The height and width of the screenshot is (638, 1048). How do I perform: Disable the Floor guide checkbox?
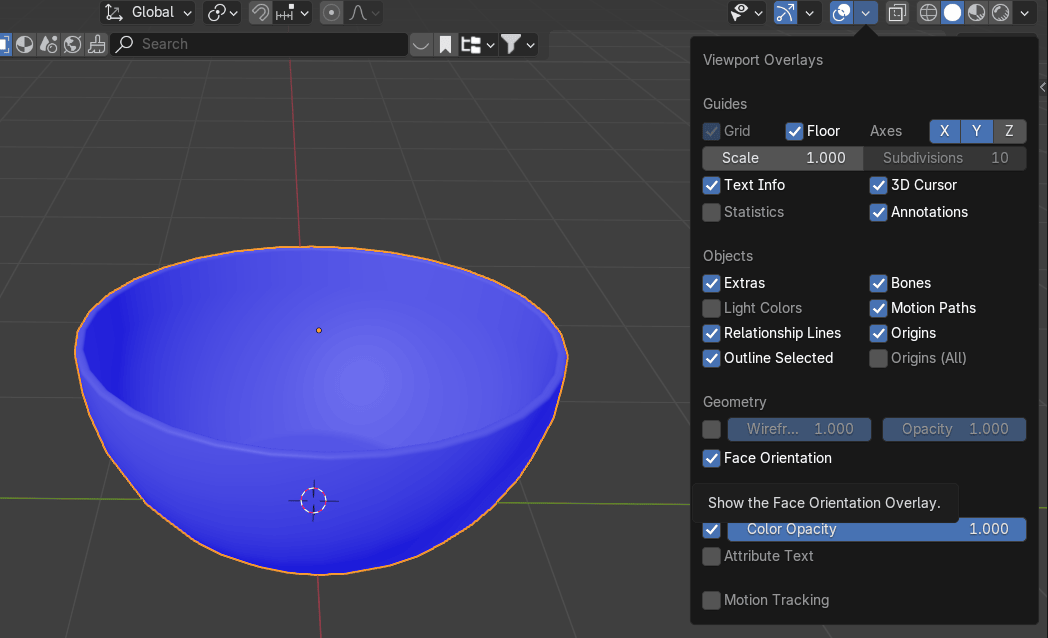tap(794, 131)
